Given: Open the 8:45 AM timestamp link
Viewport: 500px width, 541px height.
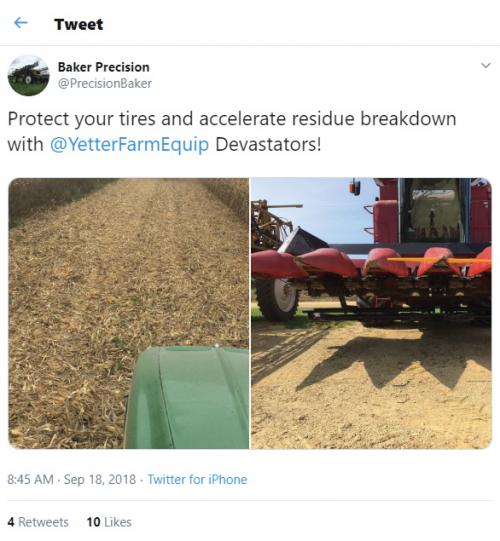Looking at the screenshot, I should click(x=30, y=479).
